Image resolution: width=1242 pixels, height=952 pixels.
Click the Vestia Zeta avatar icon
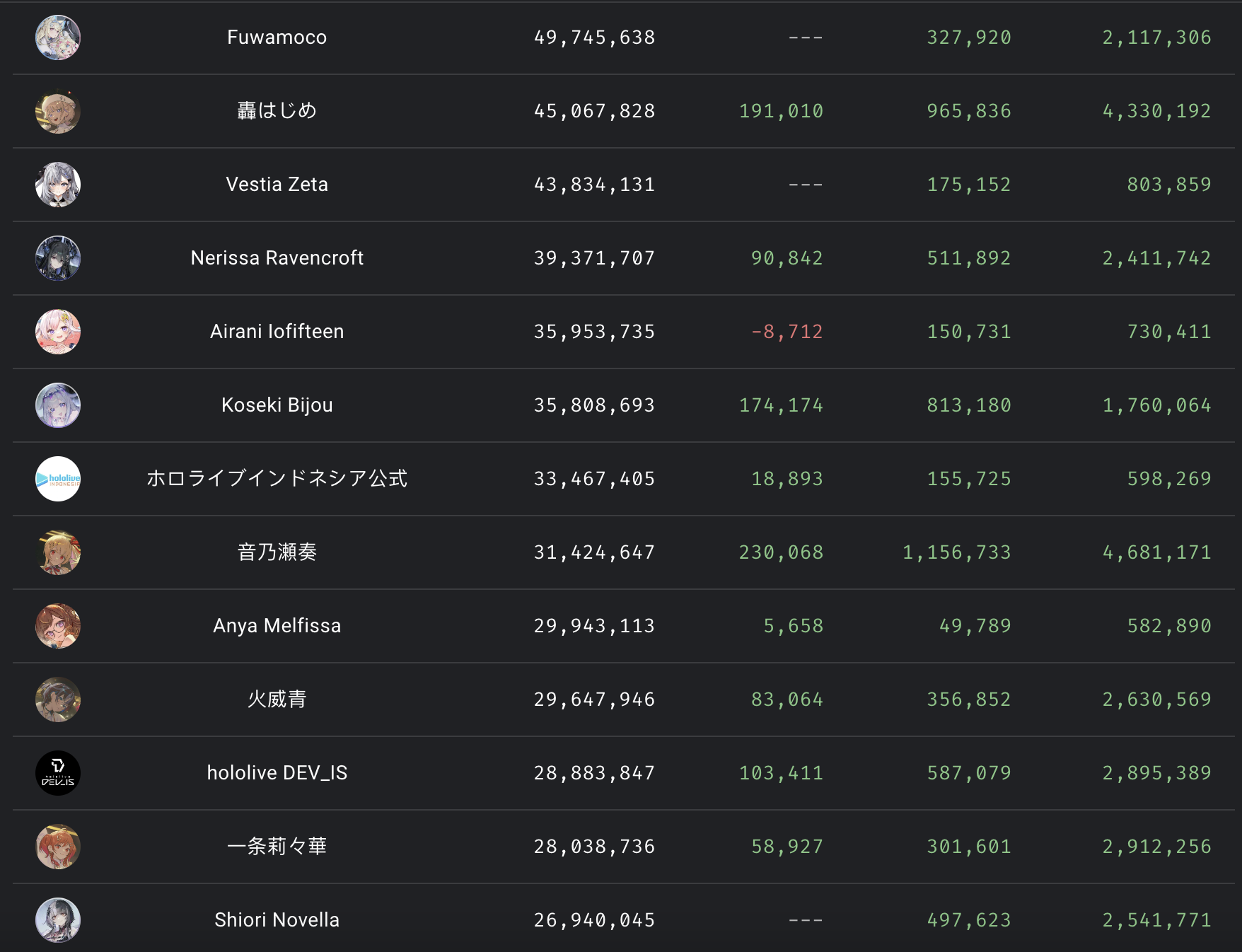click(58, 185)
